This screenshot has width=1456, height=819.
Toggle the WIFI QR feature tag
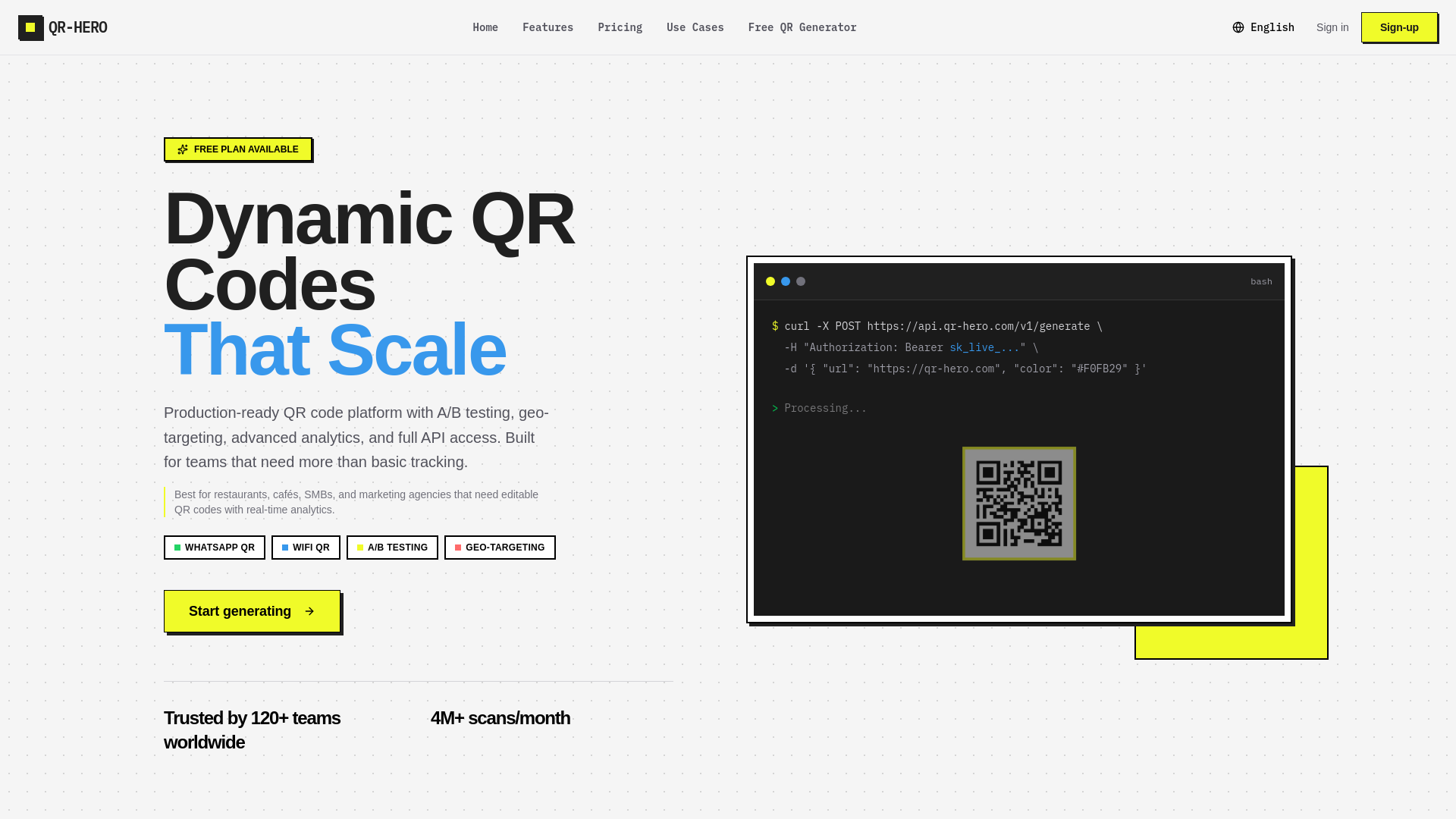click(306, 547)
